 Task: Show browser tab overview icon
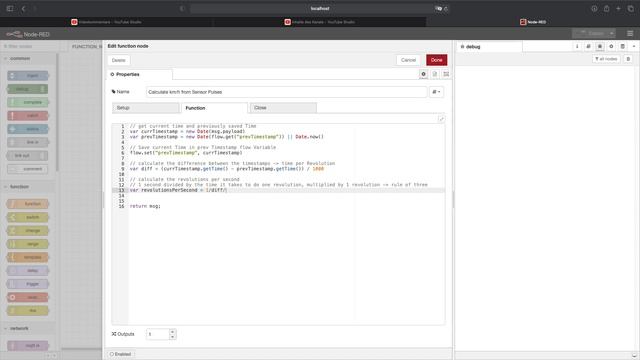[x=631, y=9]
